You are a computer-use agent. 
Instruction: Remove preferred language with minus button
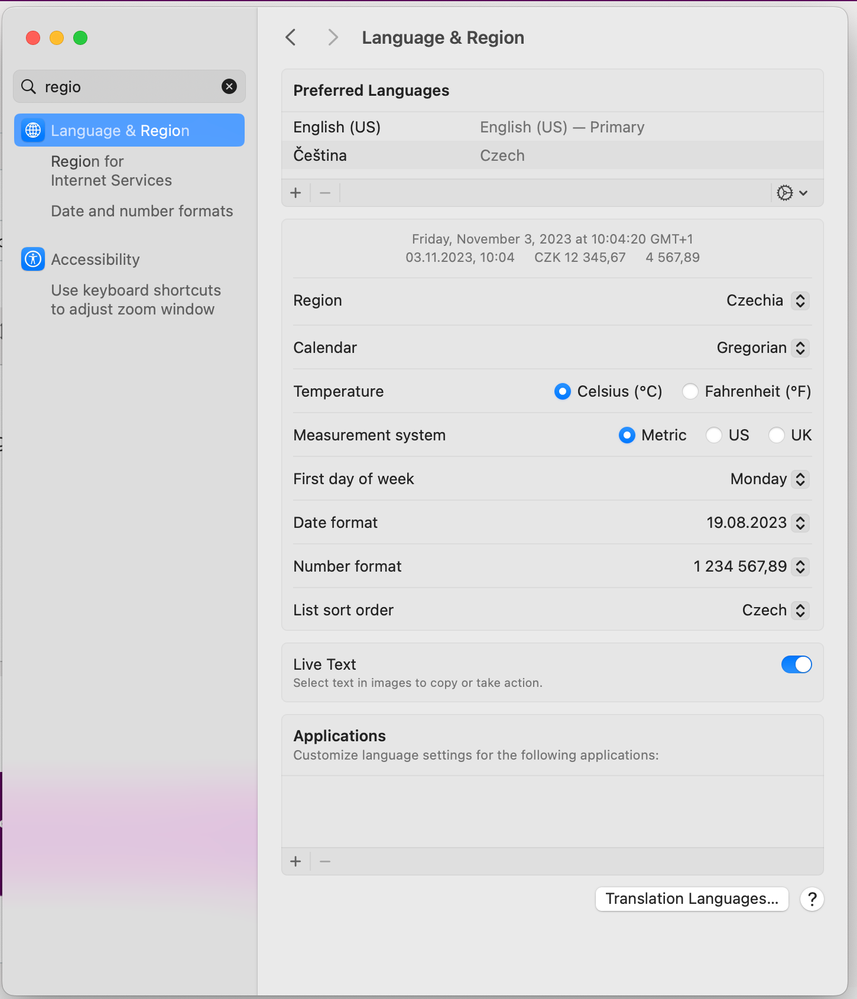click(x=325, y=192)
